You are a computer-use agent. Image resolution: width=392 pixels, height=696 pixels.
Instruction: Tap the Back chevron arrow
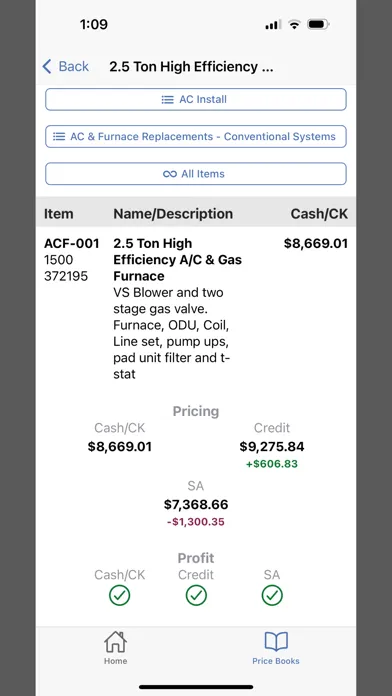(x=47, y=67)
